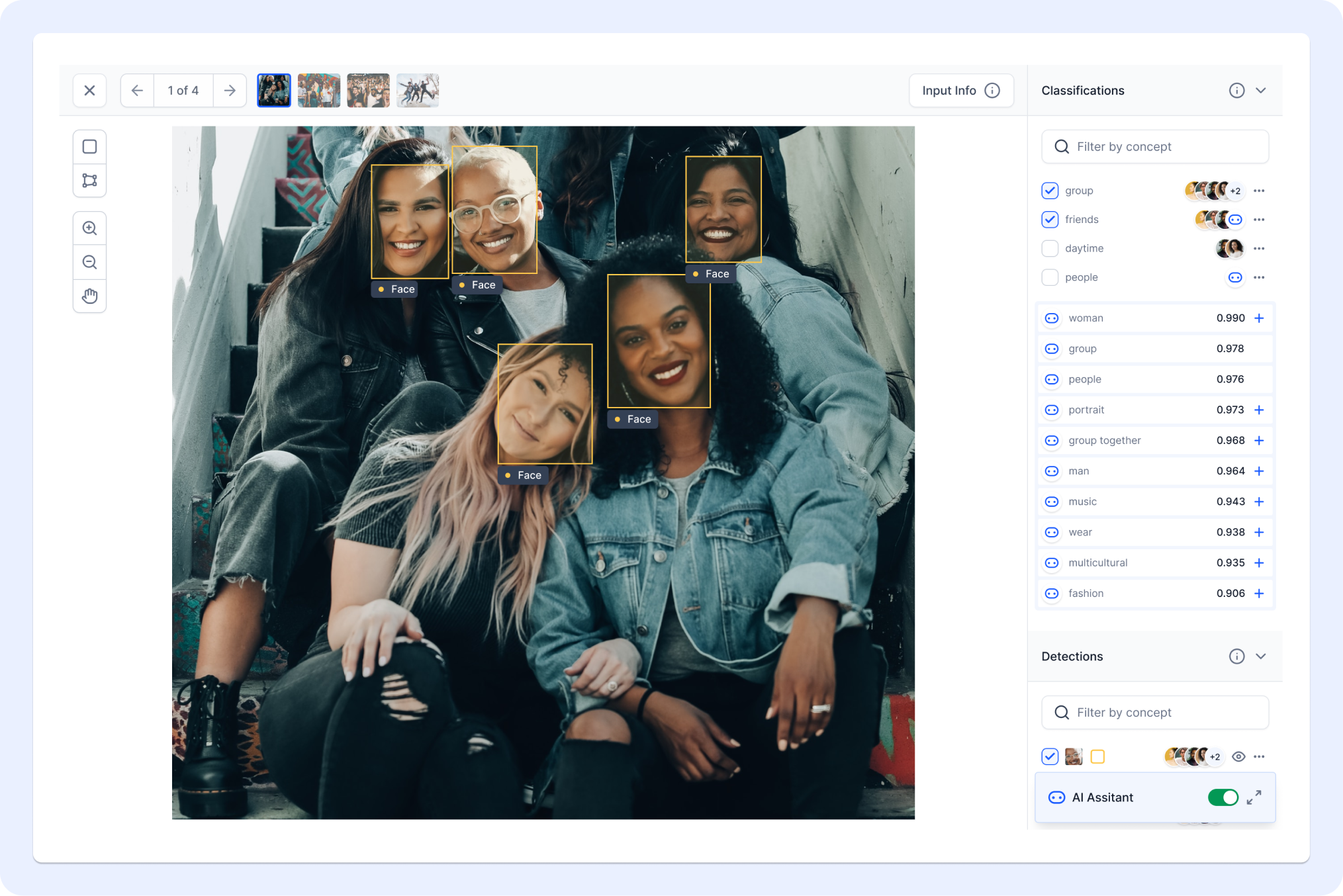The width and height of the screenshot is (1343, 896).
Task: Select the rectangle bounding box tool
Action: [89, 147]
